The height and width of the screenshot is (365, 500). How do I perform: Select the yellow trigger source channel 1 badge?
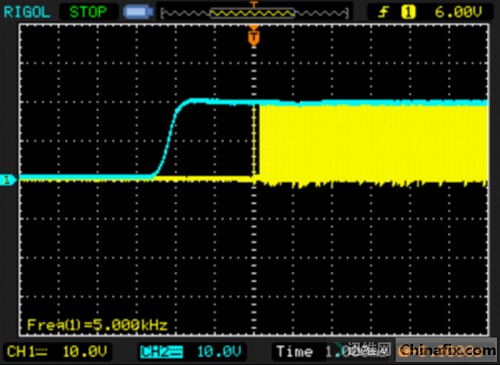point(408,12)
